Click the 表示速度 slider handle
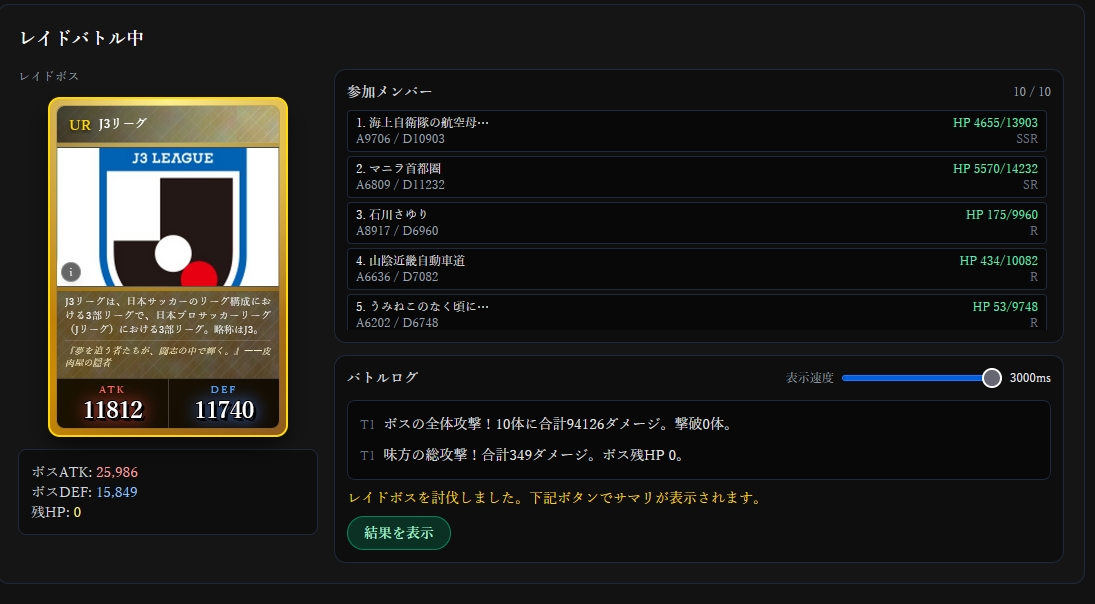The height and width of the screenshot is (604, 1095). (x=991, y=378)
